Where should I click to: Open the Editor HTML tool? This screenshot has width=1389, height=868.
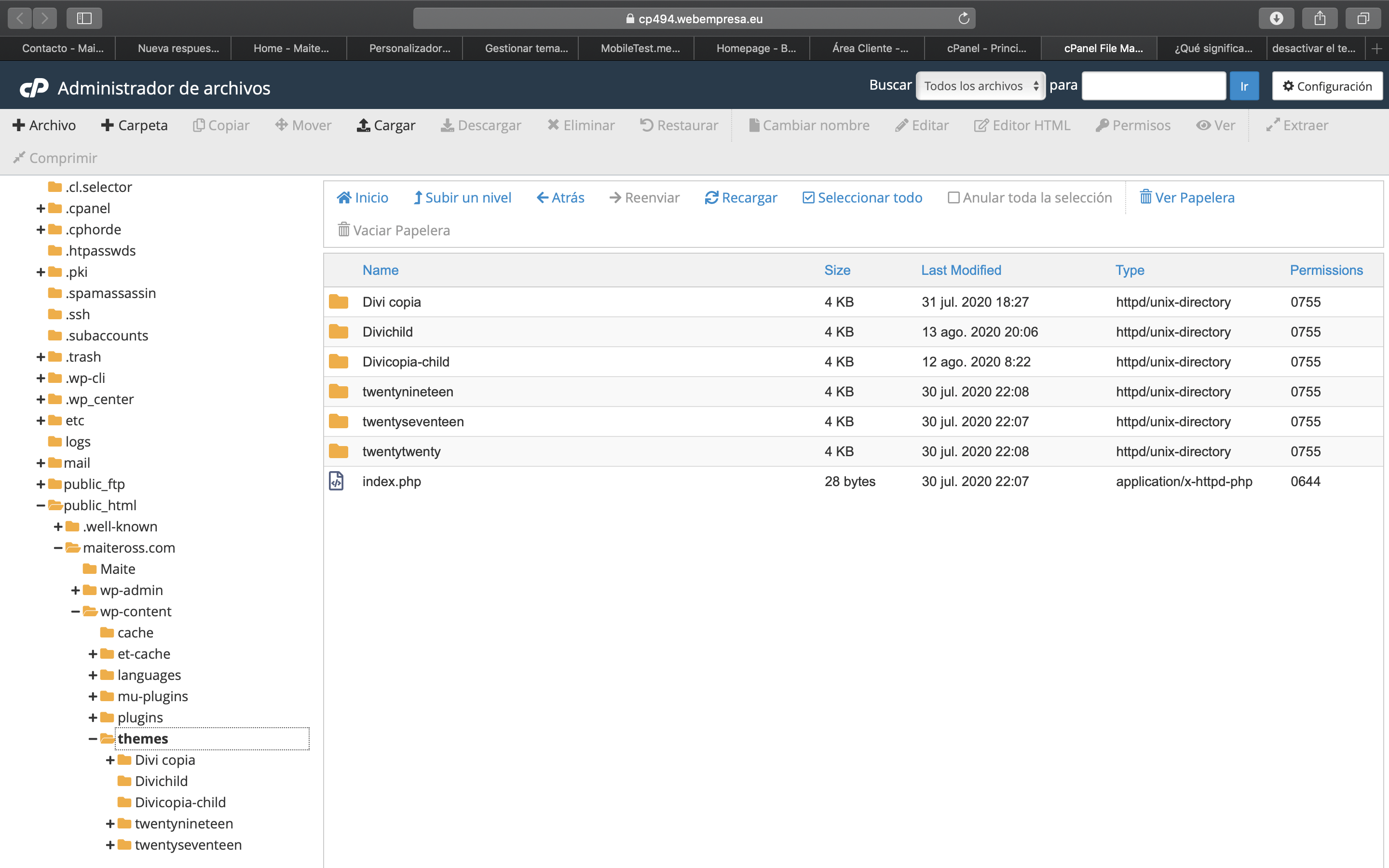click(1021, 125)
